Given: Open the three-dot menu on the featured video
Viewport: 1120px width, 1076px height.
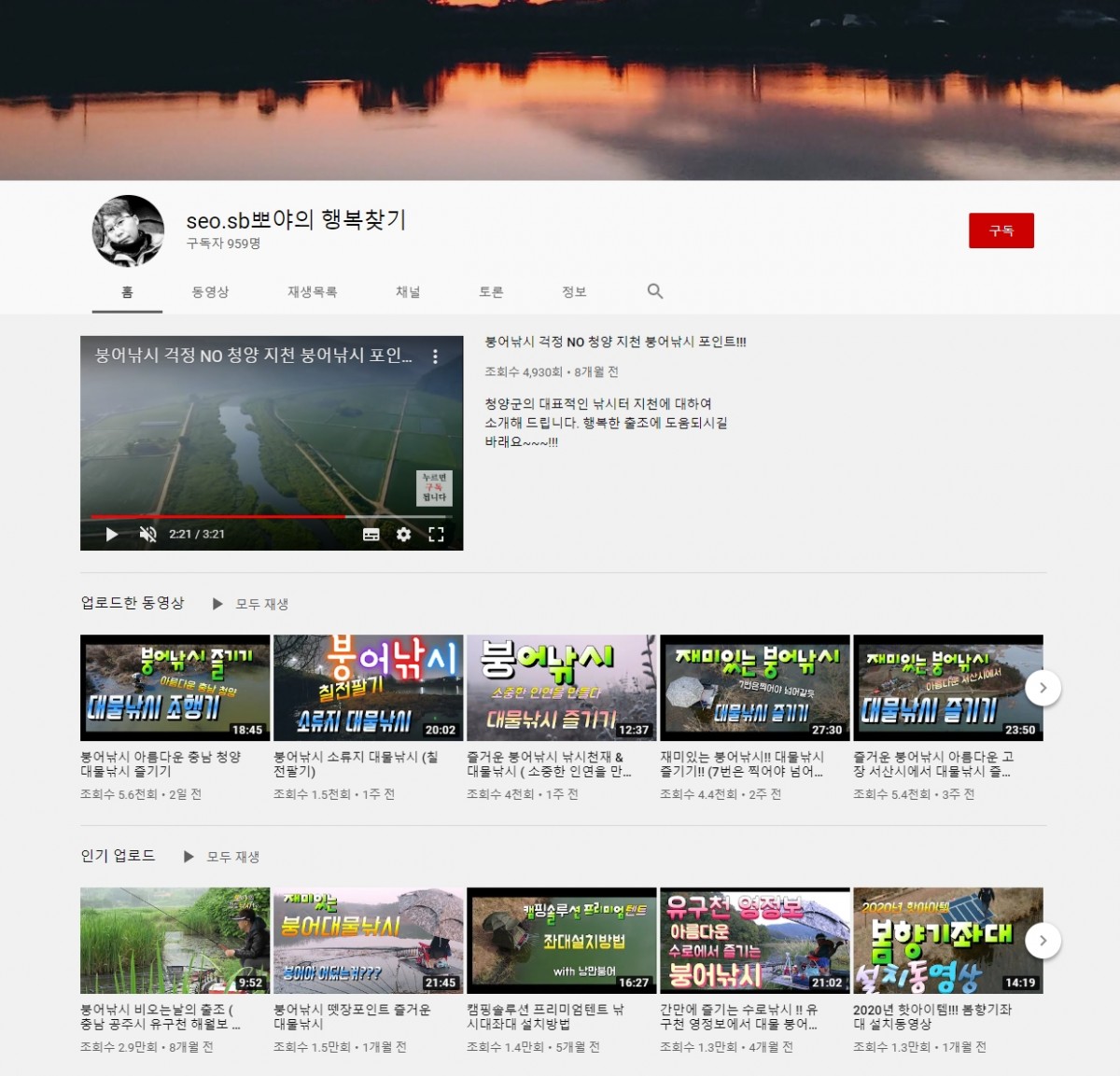Looking at the screenshot, I should coord(435,356).
